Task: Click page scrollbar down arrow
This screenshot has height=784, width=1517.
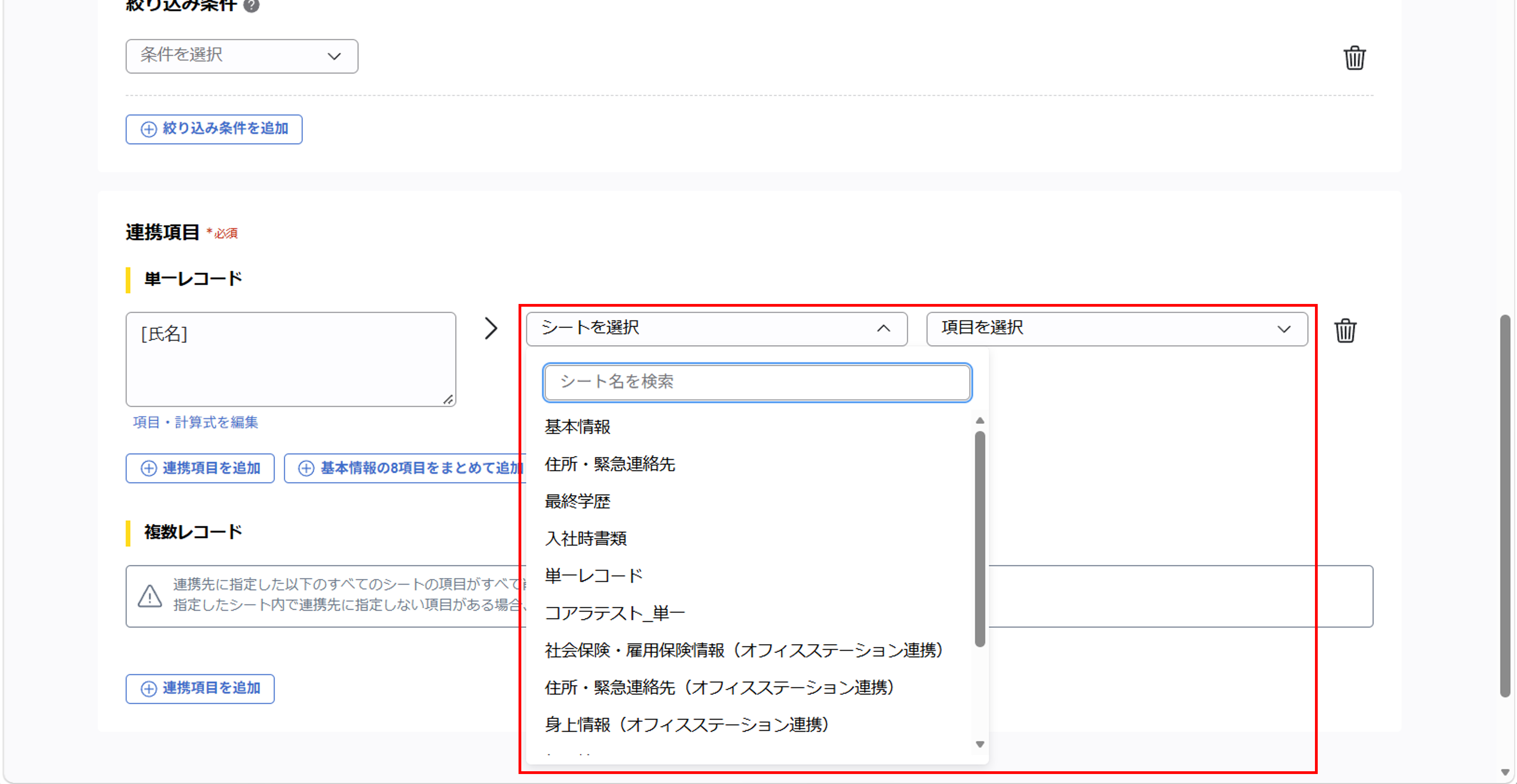Action: pyautogui.click(x=1505, y=773)
